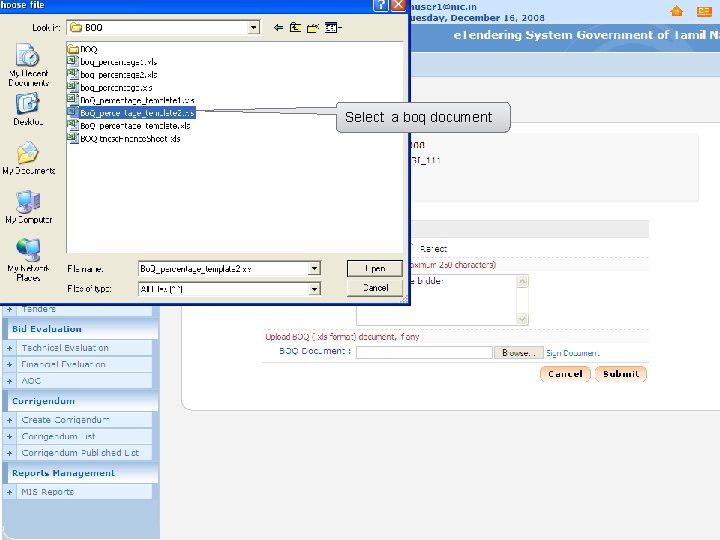The width and height of the screenshot is (720, 540).
Task: Click the Sign Document link
Action: pyautogui.click(x=572, y=353)
